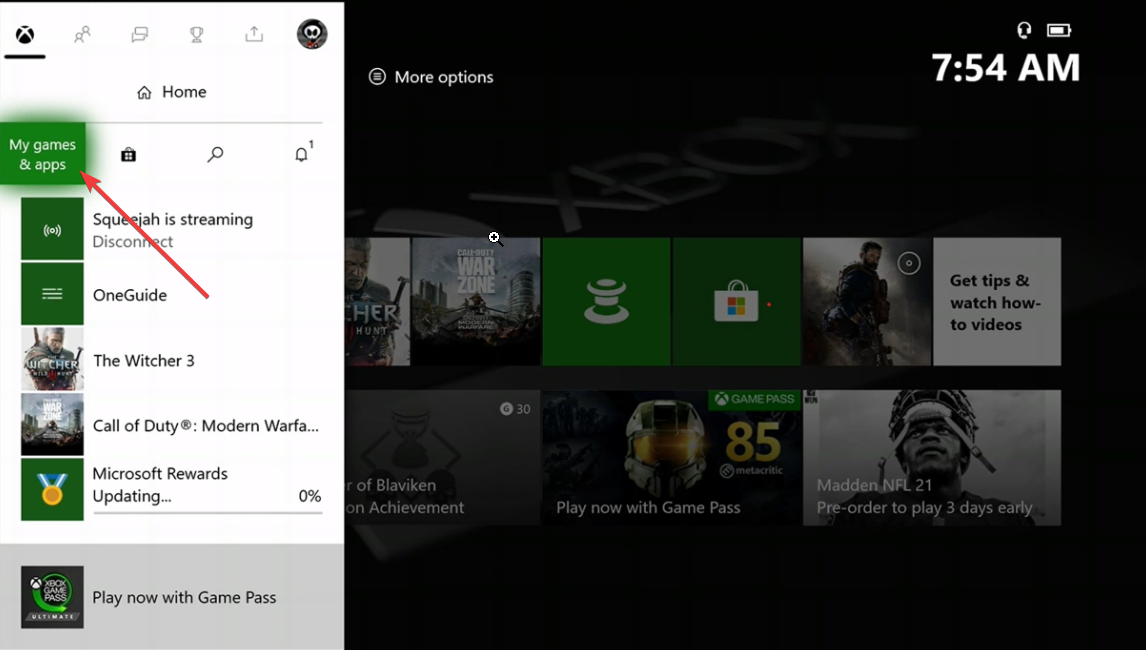
Task: Launch The Witcher 3 from the list
Action: tap(172, 359)
